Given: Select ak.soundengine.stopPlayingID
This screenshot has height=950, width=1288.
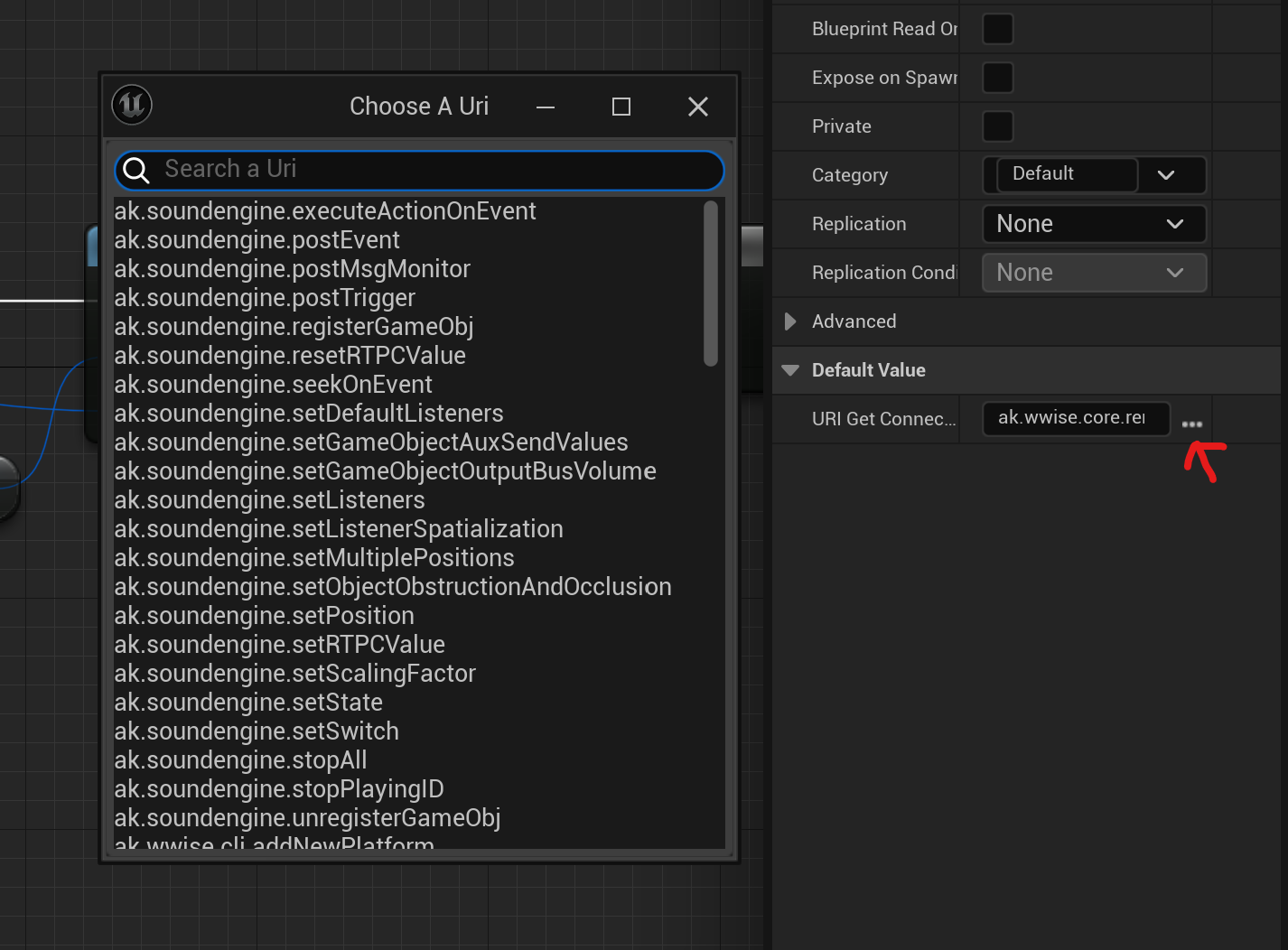Looking at the screenshot, I should pyautogui.click(x=279, y=789).
